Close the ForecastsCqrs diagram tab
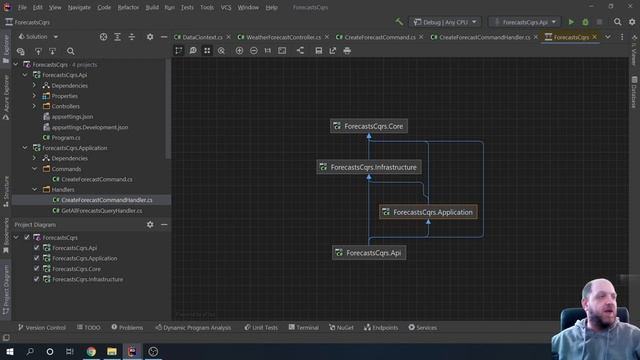Screen dimensions: 640x360 (594, 37)
